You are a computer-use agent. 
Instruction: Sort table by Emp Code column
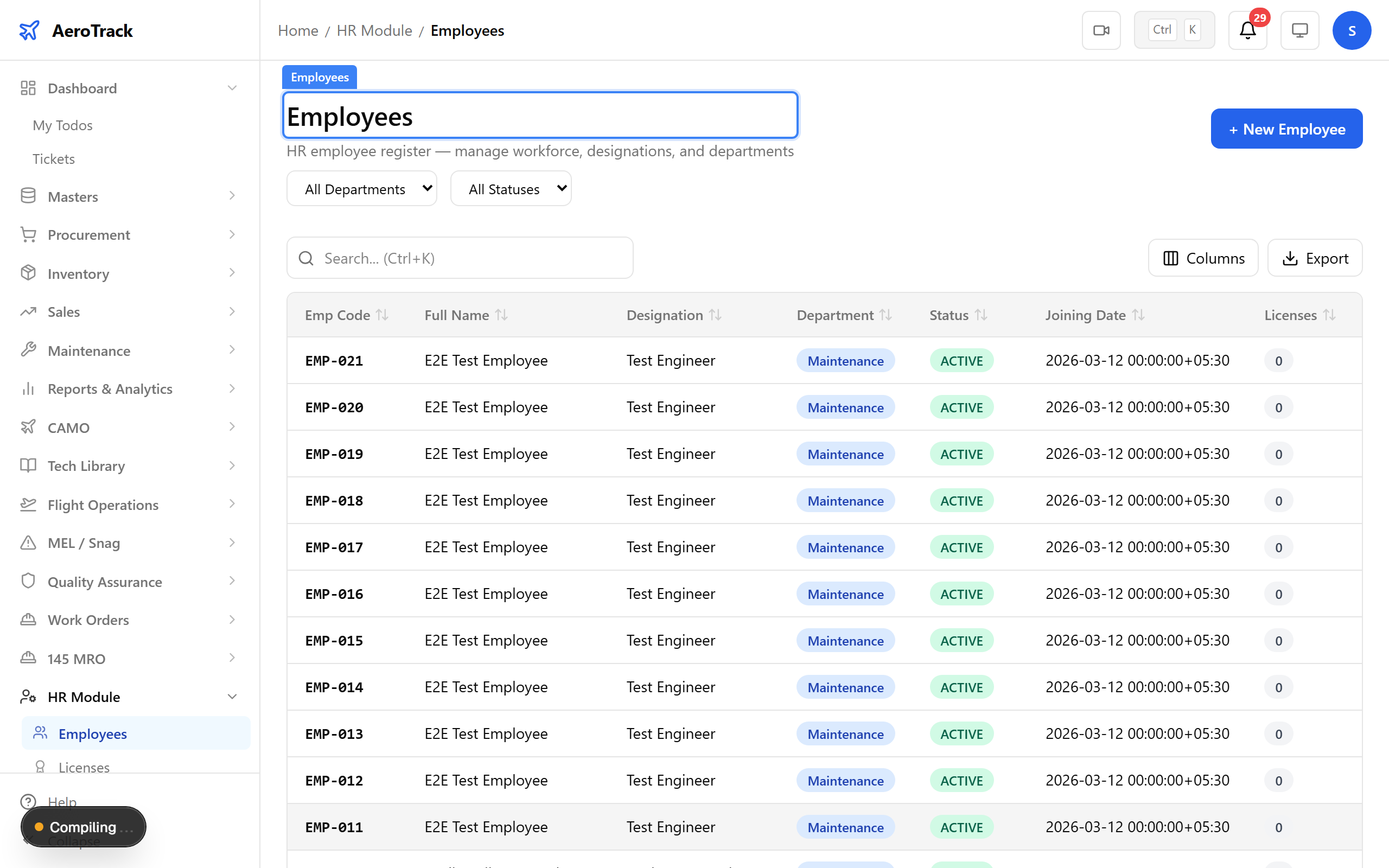(x=383, y=315)
